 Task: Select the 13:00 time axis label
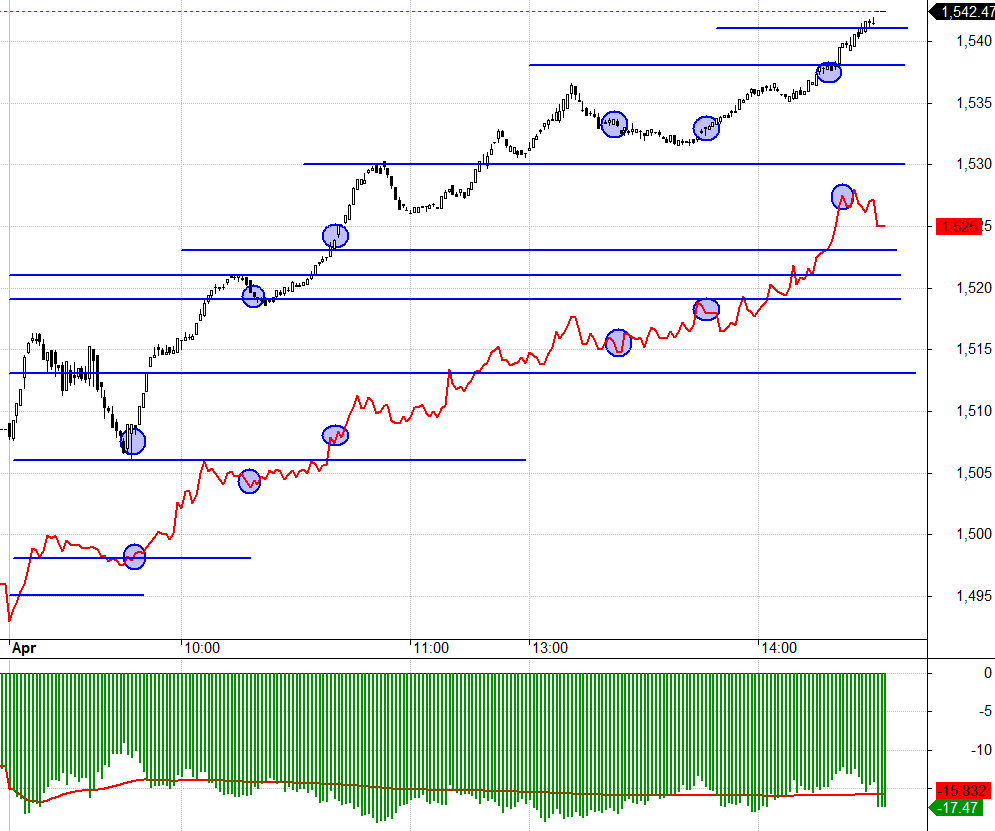pos(549,648)
